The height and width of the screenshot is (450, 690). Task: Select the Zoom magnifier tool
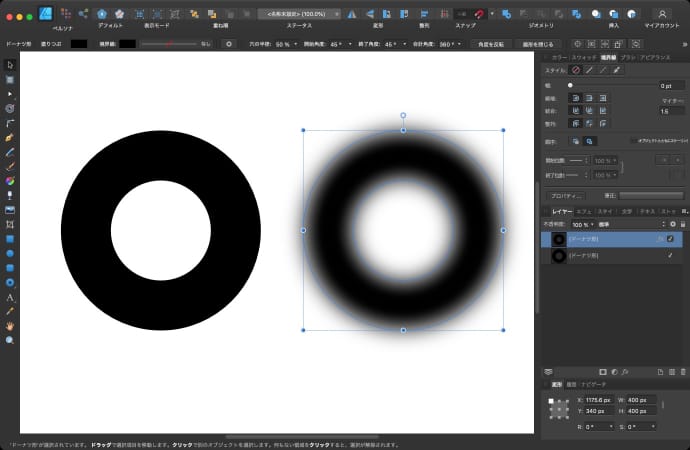point(10,340)
